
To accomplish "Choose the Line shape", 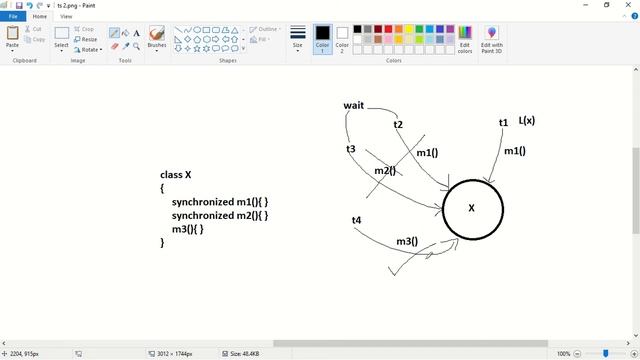I will pos(178,30).
